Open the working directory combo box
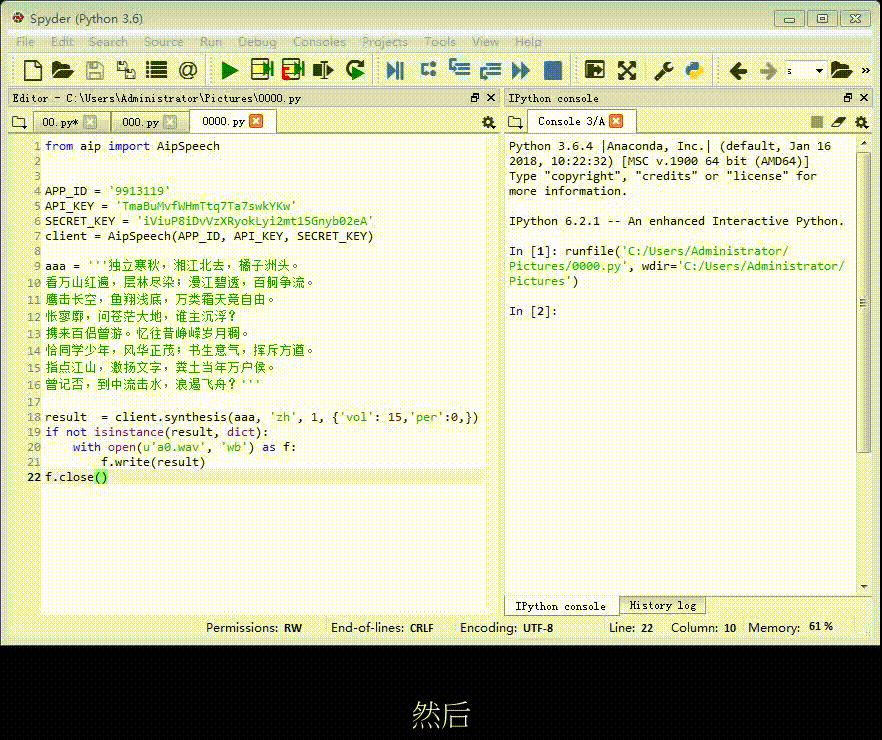882x740 pixels. click(x=806, y=71)
